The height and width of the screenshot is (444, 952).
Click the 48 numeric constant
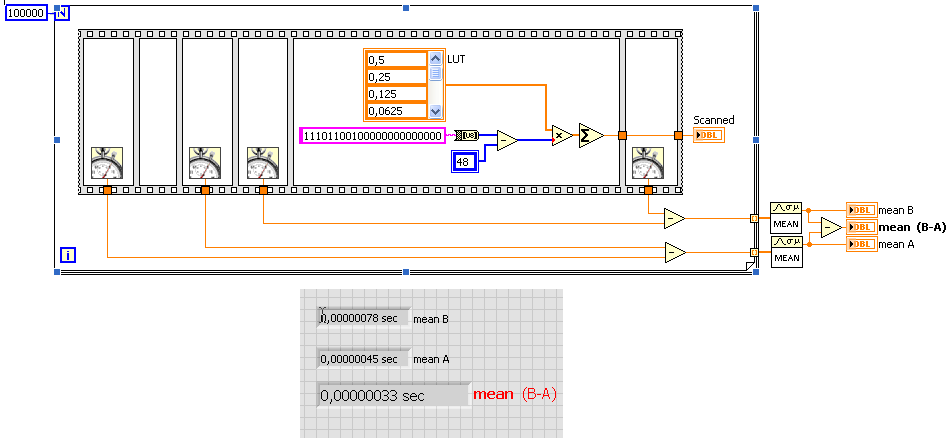click(x=466, y=162)
